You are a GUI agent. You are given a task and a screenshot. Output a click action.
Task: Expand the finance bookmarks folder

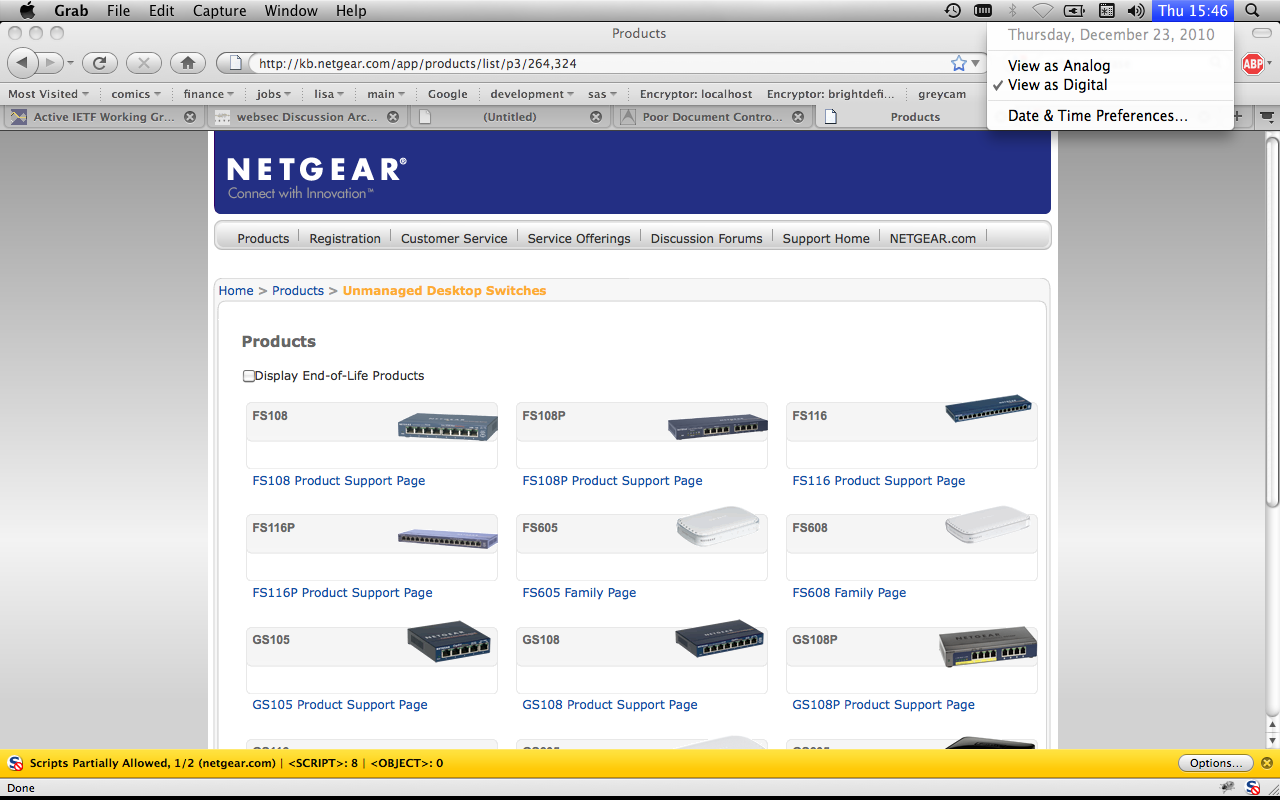[x=210, y=94]
